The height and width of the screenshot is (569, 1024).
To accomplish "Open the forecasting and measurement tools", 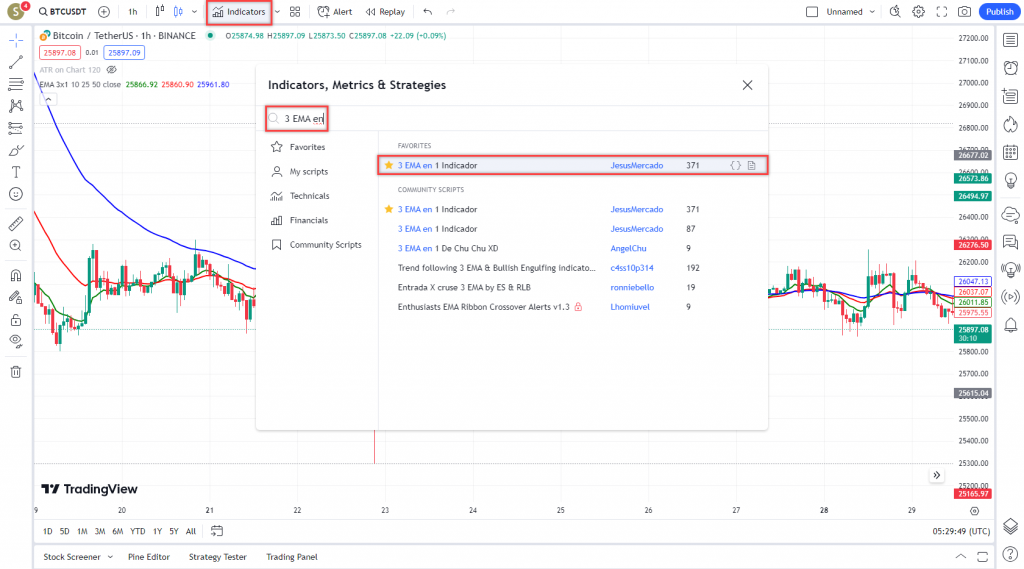I will 16,128.
